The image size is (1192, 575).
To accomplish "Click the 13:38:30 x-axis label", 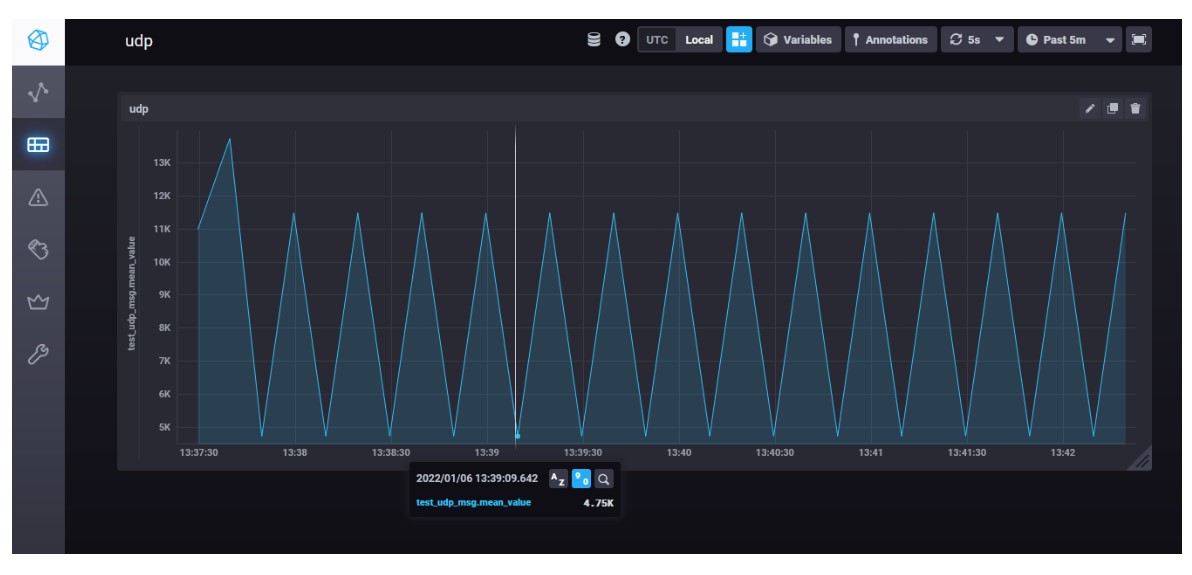I will click(391, 453).
